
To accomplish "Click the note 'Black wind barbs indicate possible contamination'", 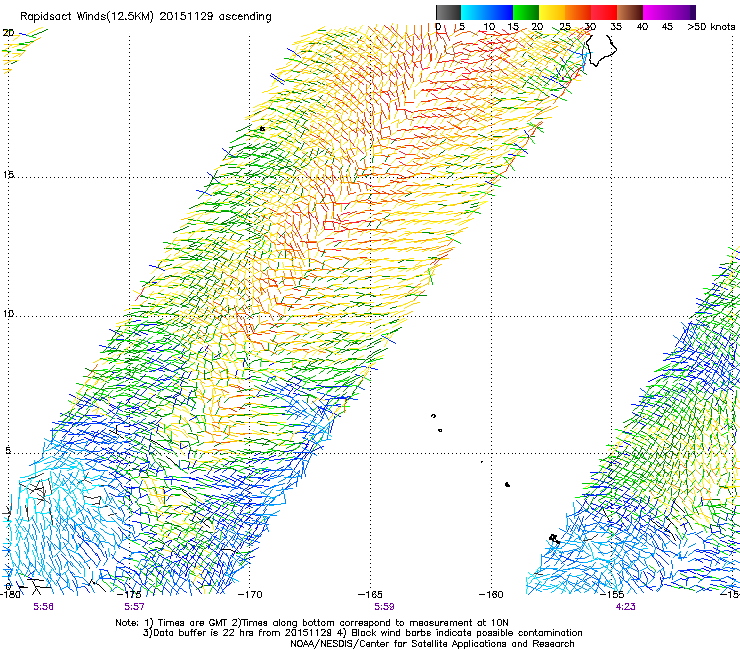I will (x=467, y=633).
